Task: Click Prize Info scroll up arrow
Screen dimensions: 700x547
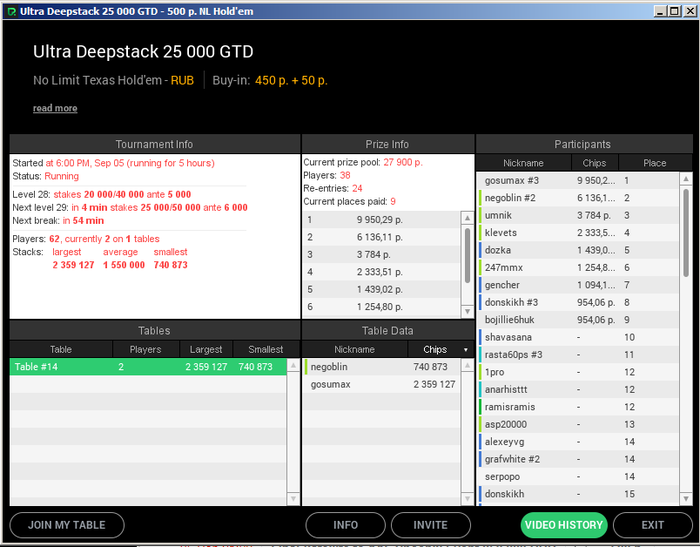Action: click(x=467, y=218)
